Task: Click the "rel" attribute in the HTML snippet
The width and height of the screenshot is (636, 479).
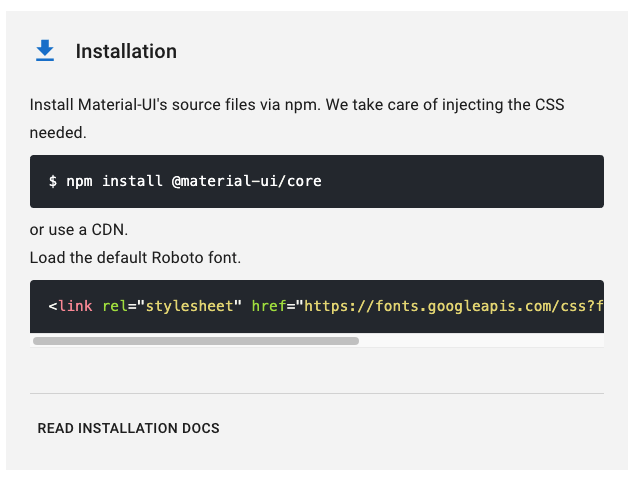Action: [114, 306]
